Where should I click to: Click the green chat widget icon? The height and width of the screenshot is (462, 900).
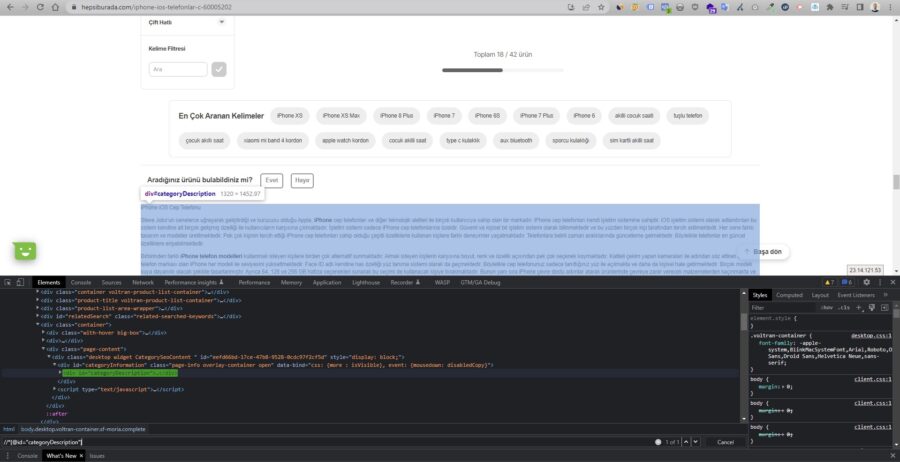tap(25, 251)
